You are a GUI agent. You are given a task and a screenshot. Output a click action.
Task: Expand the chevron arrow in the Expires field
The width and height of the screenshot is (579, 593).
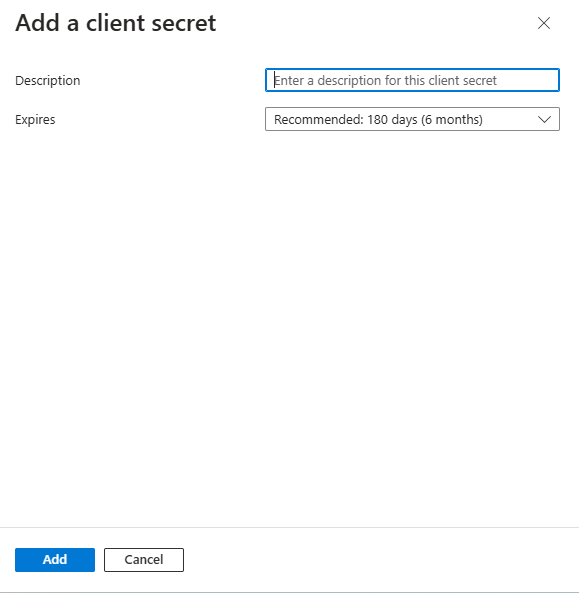[x=544, y=120]
